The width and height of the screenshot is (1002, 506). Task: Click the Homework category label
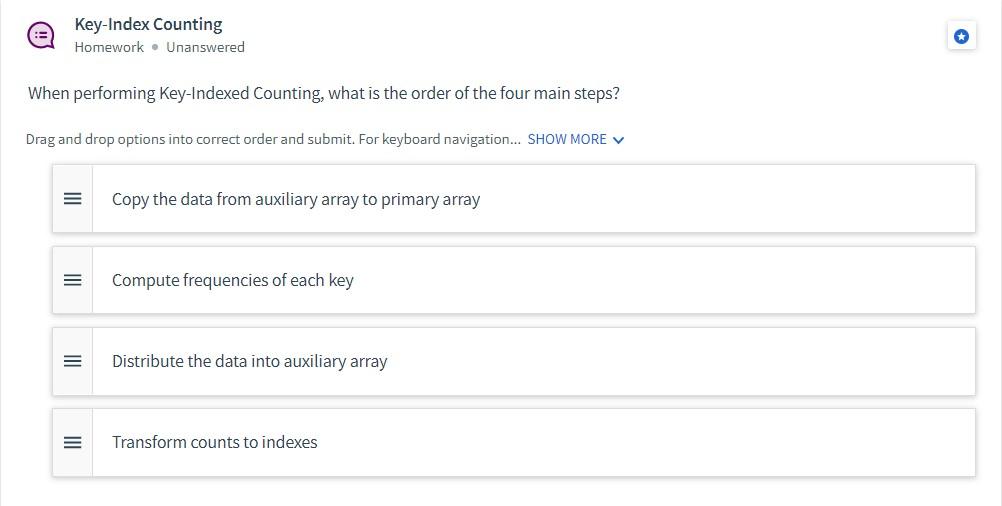(109, 47)
